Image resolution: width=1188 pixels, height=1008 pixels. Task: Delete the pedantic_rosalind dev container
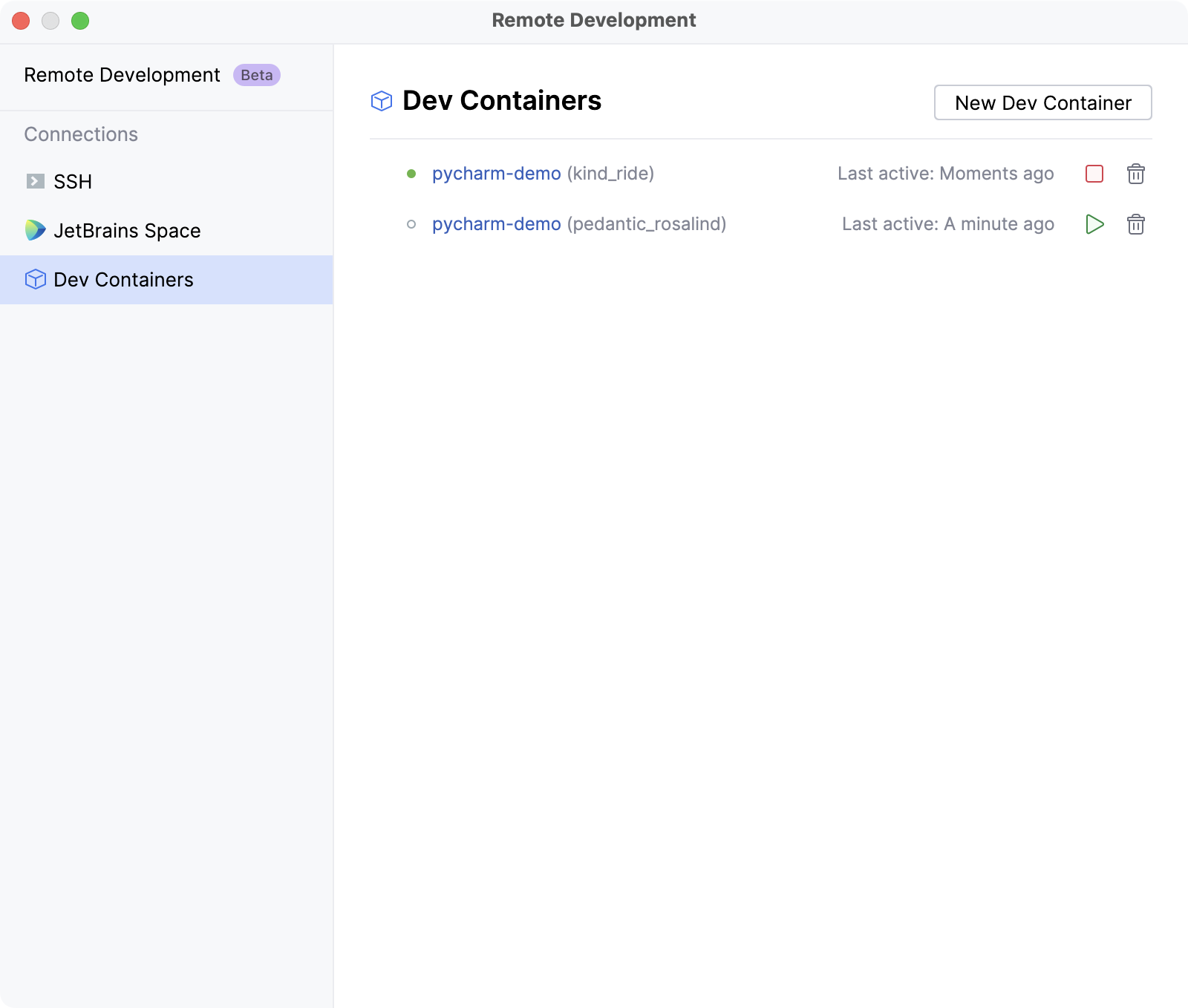tap(1136, 224)
